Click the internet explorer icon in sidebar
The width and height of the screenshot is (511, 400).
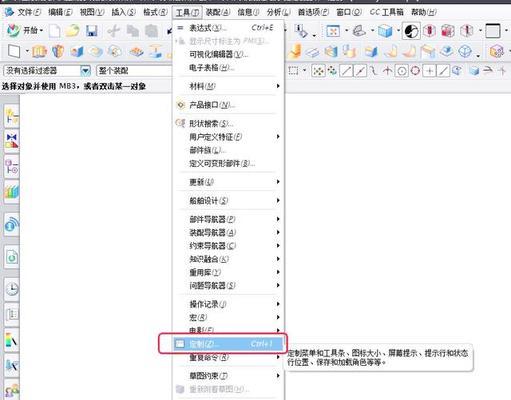tap(12, 224)
